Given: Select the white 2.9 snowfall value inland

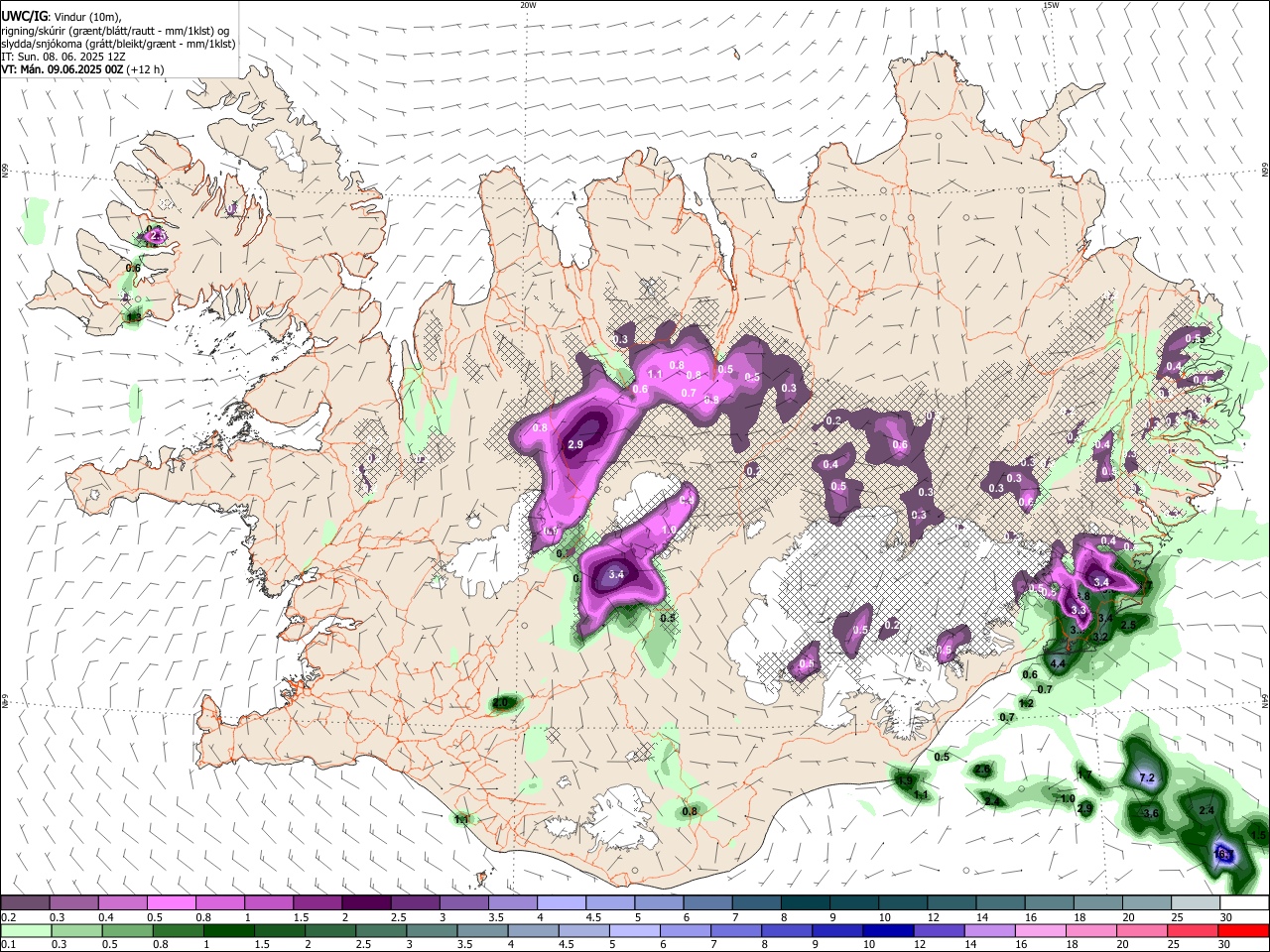Looking at the screenshot, I should (575, 445).
